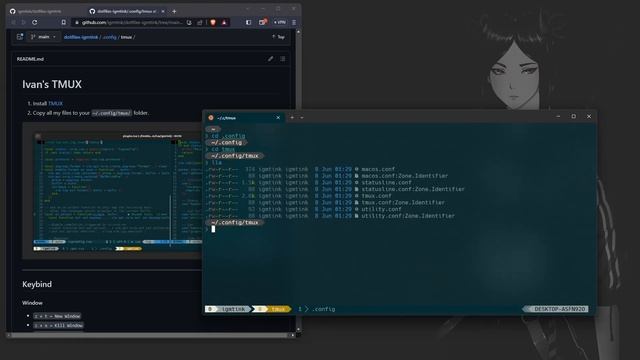640x360 pixels.
Task: Click utility.conf in the terminal listing
Action: point(381,209)
